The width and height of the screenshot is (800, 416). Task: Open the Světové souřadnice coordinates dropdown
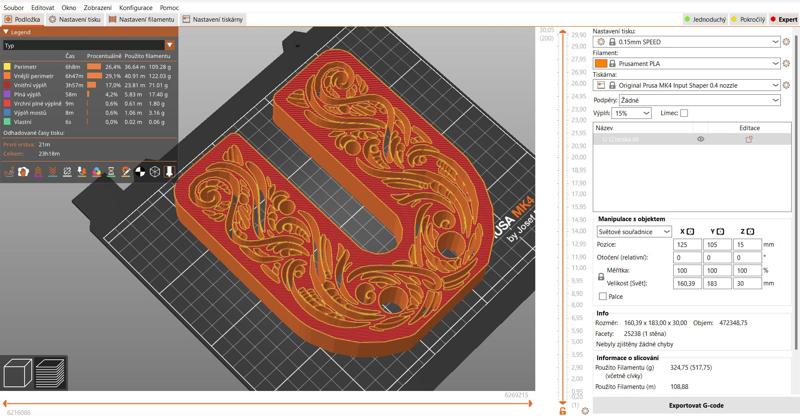pos(634,231)
